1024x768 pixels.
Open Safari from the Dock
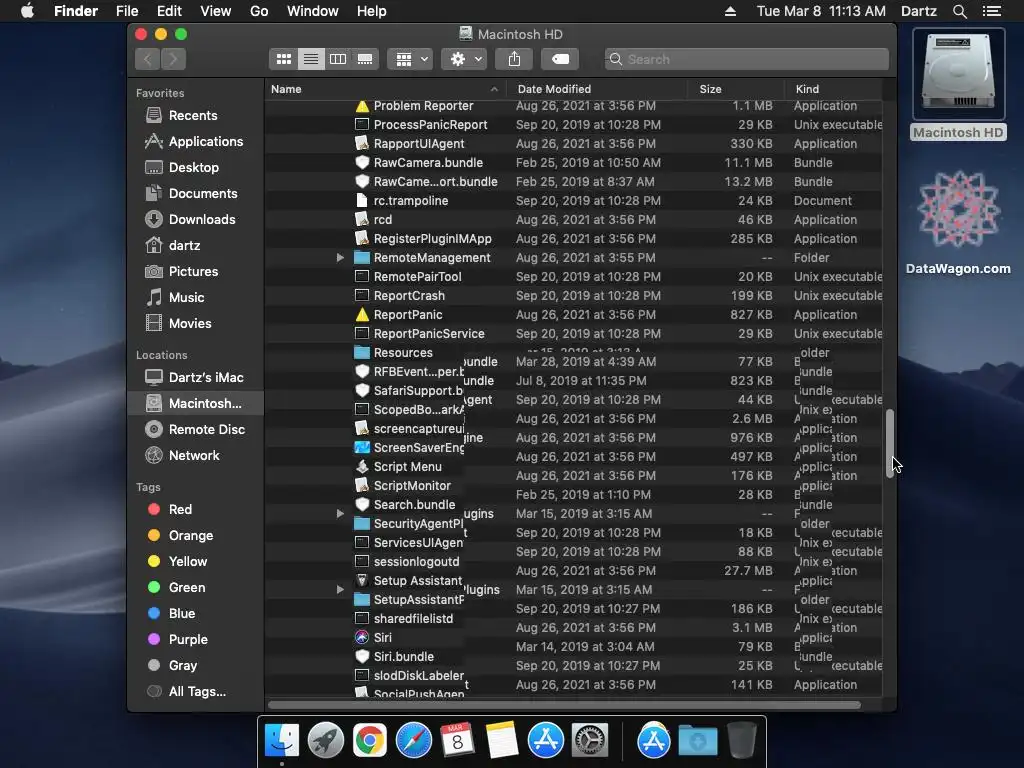tap(413, 741)
